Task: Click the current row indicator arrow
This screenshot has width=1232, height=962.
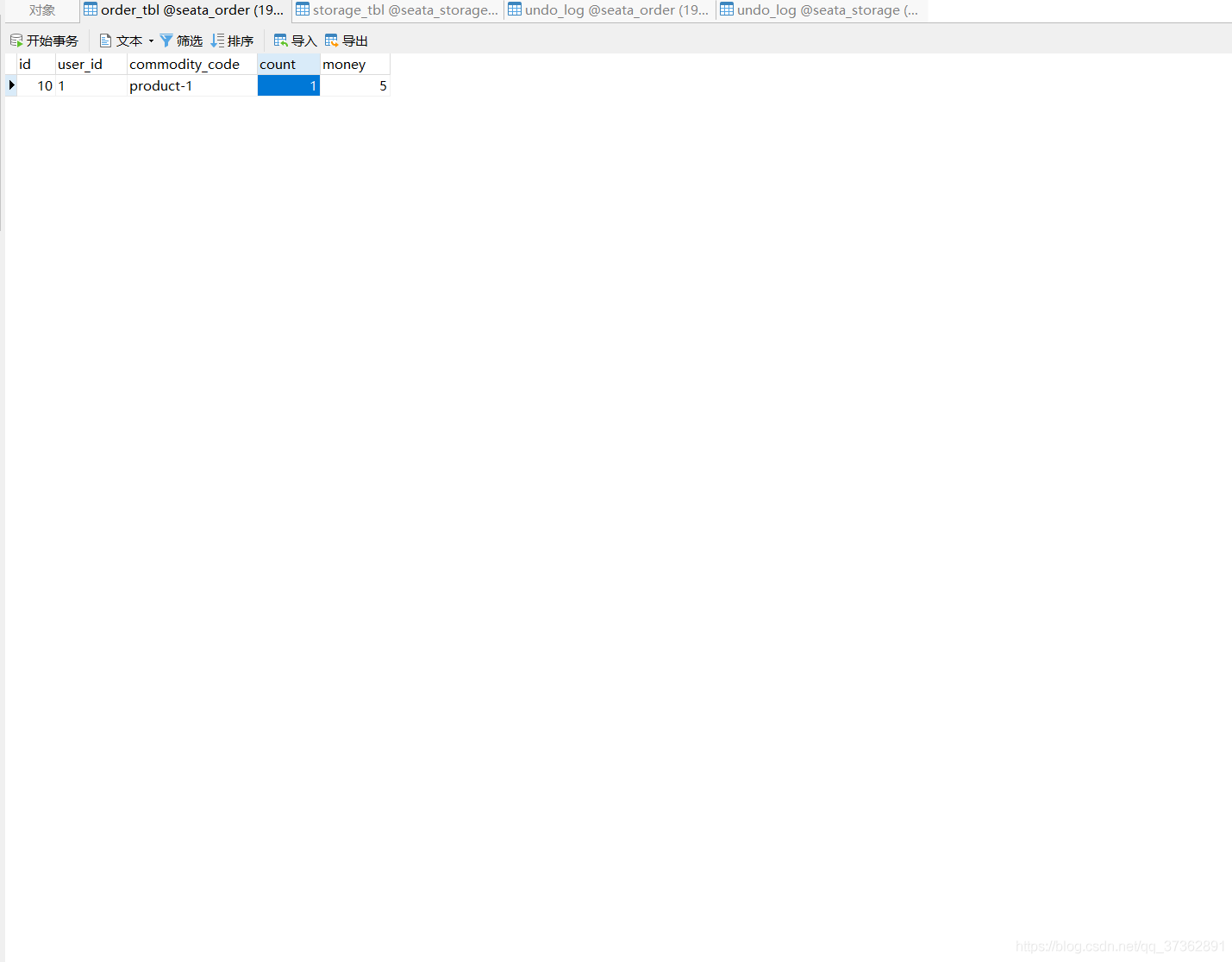Action: tap(11, 85)
